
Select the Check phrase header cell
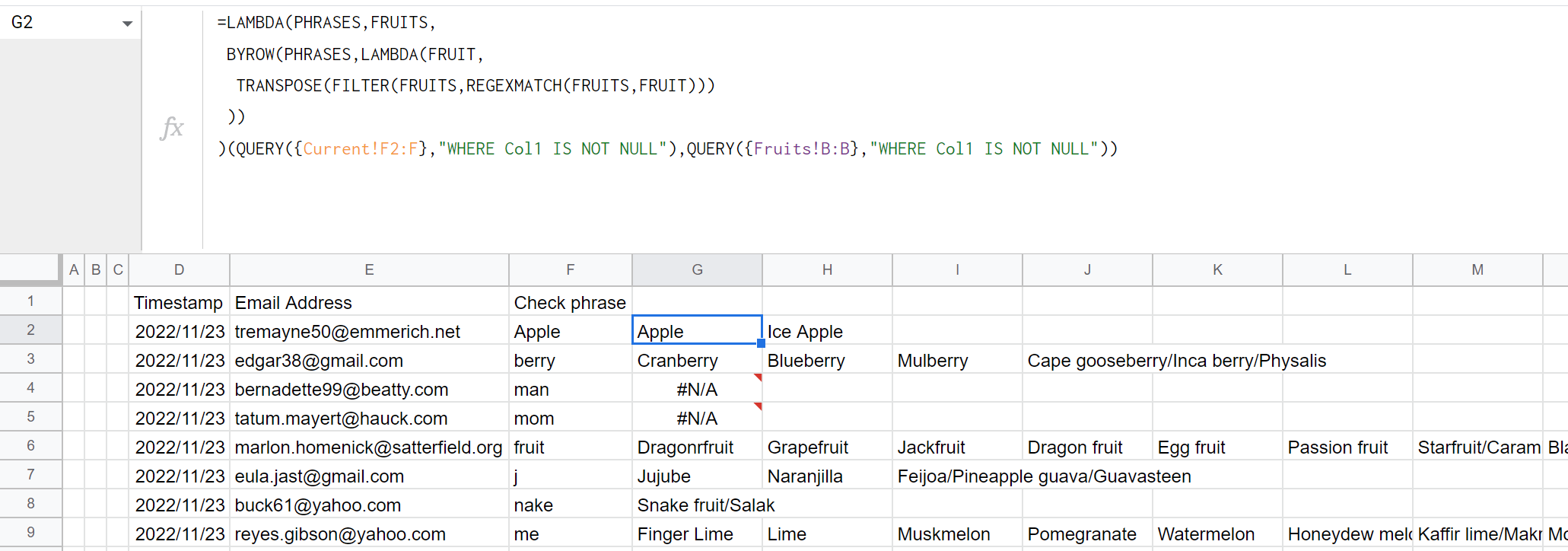[570, 303]
